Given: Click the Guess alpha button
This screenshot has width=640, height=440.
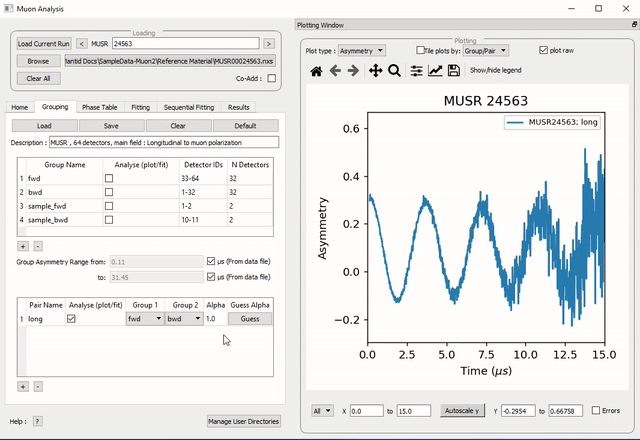Looking at the screenshot, I should (249, 319).
